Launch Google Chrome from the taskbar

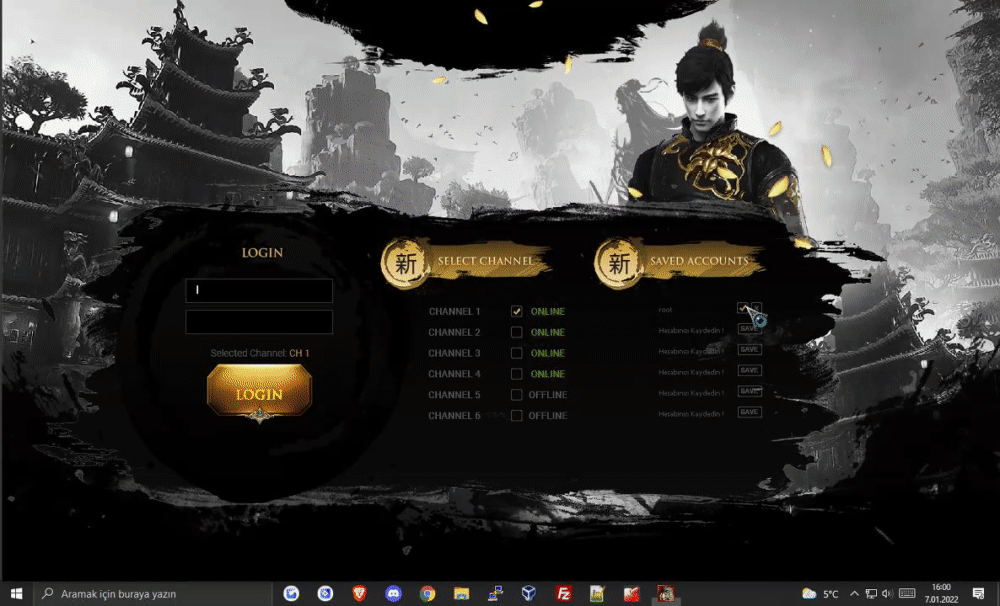coord(427,593)
